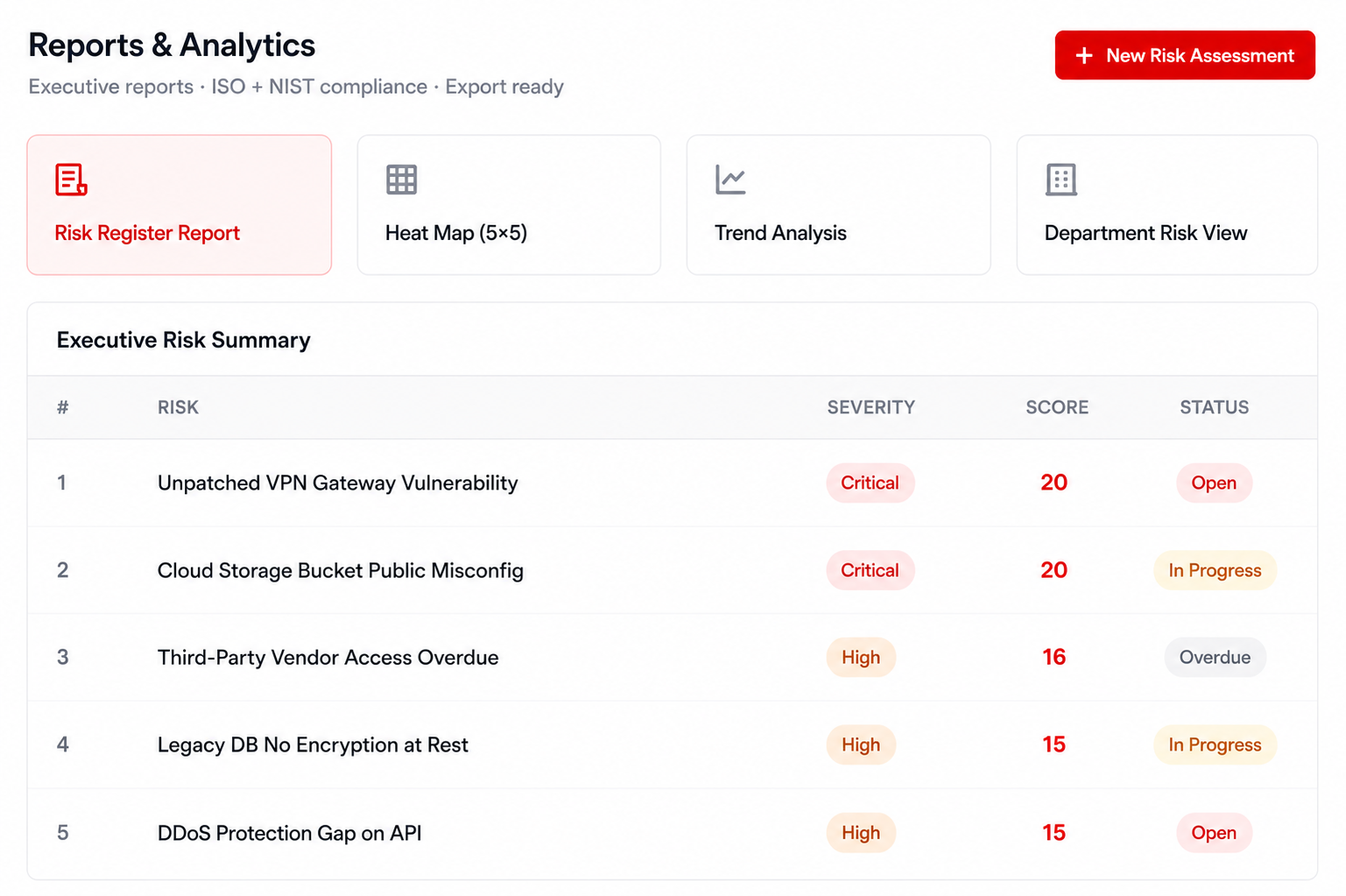Select the Trend Analysis tab
1346x896 pixels.
pyautogui.click(x=839, y=205)
